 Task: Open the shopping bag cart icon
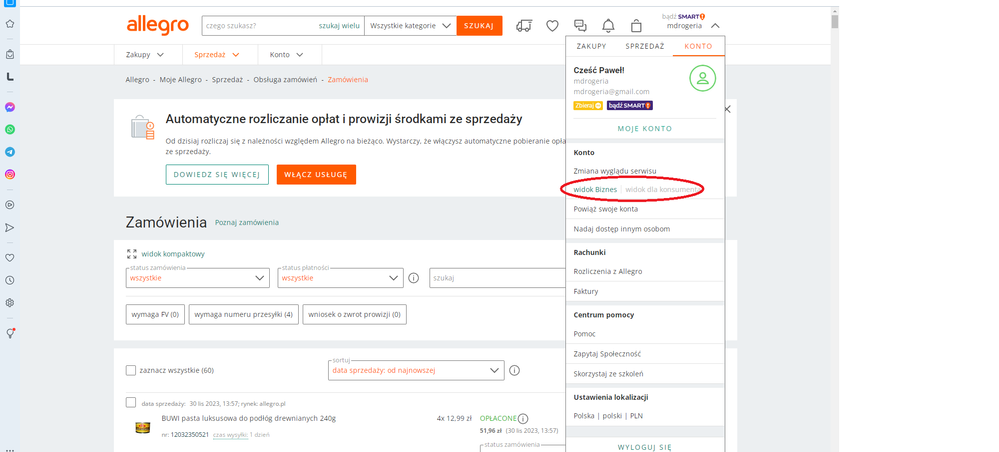click(x=636, y=26)
